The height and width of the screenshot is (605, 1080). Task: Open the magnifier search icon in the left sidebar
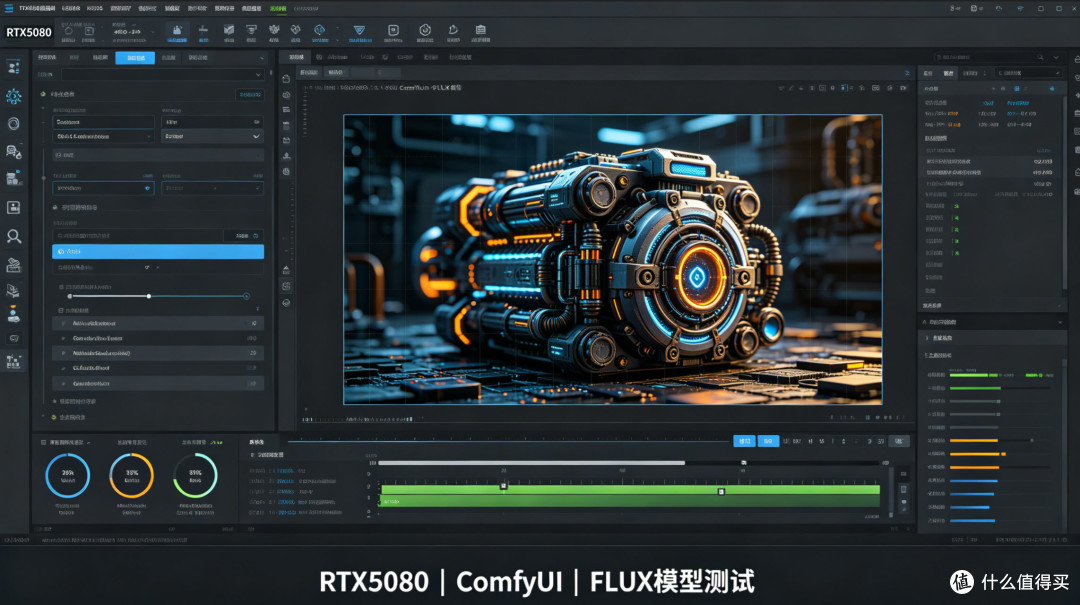[x=13, y=236]
